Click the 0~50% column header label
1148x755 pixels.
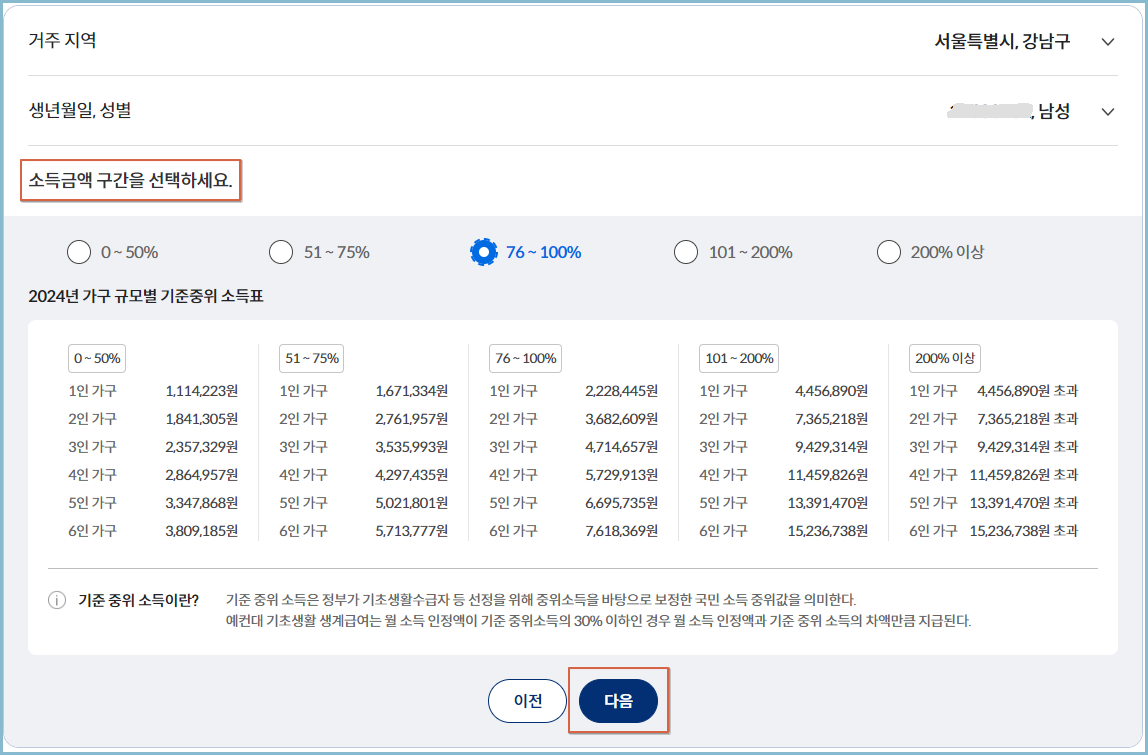(x=95, y=358)
